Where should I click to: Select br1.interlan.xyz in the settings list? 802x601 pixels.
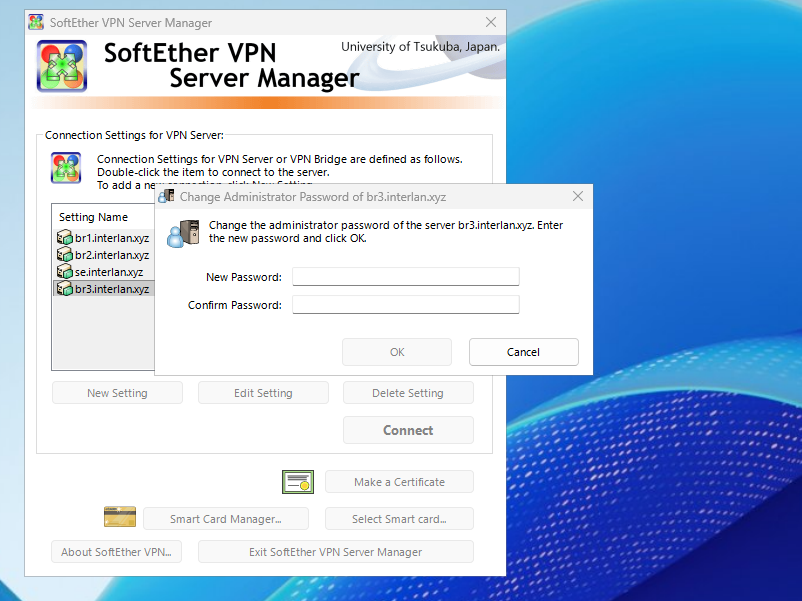[x=104, y=238]
